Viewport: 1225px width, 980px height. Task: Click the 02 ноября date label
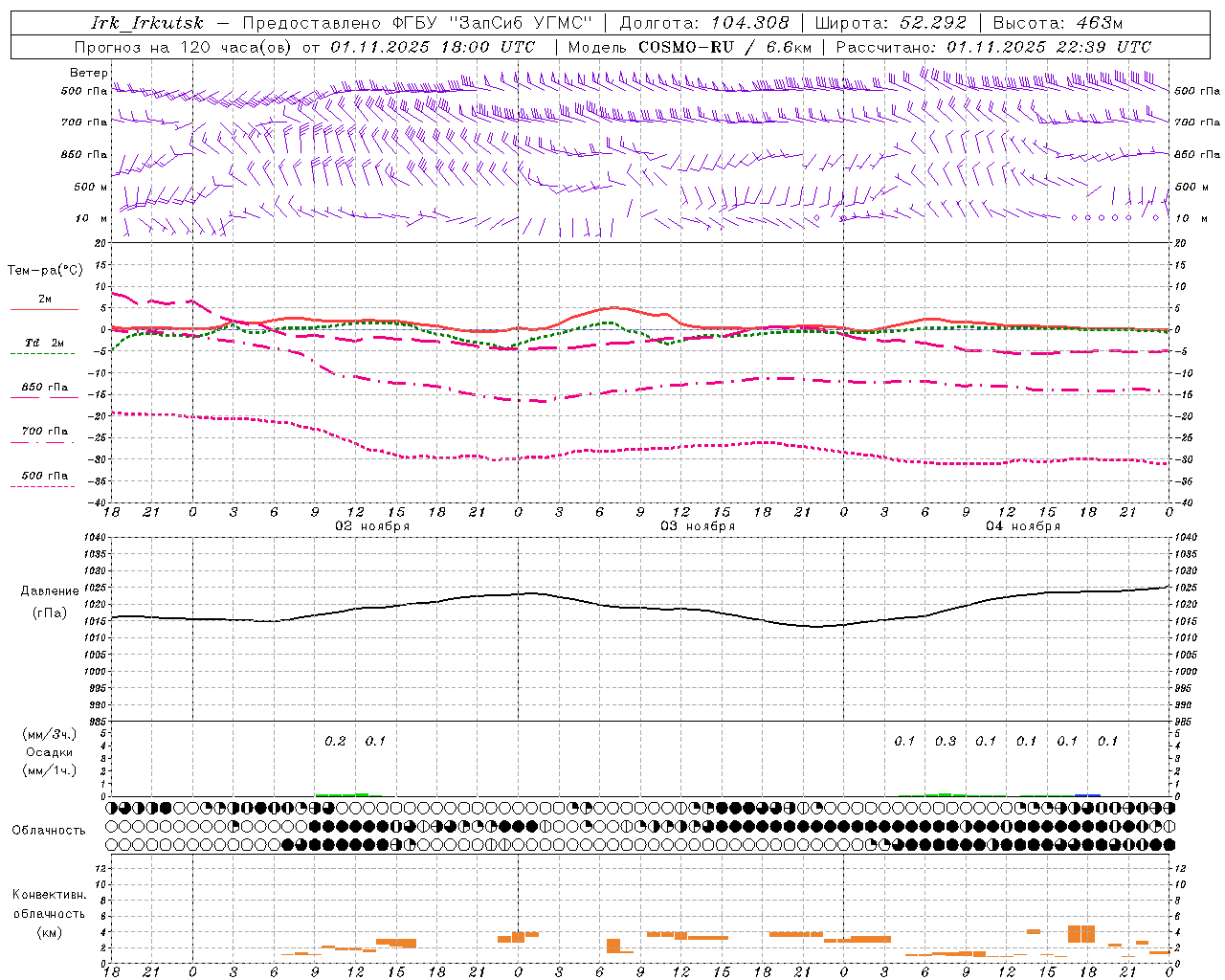(372, 526)
